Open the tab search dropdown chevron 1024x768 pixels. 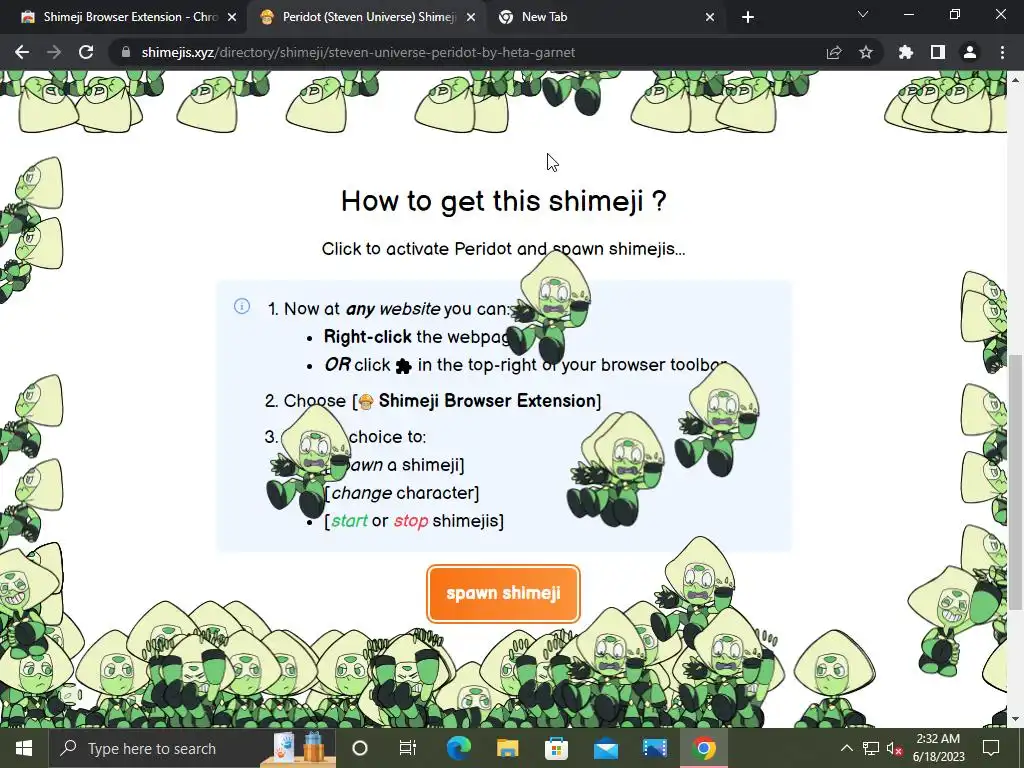click(863, 14)
